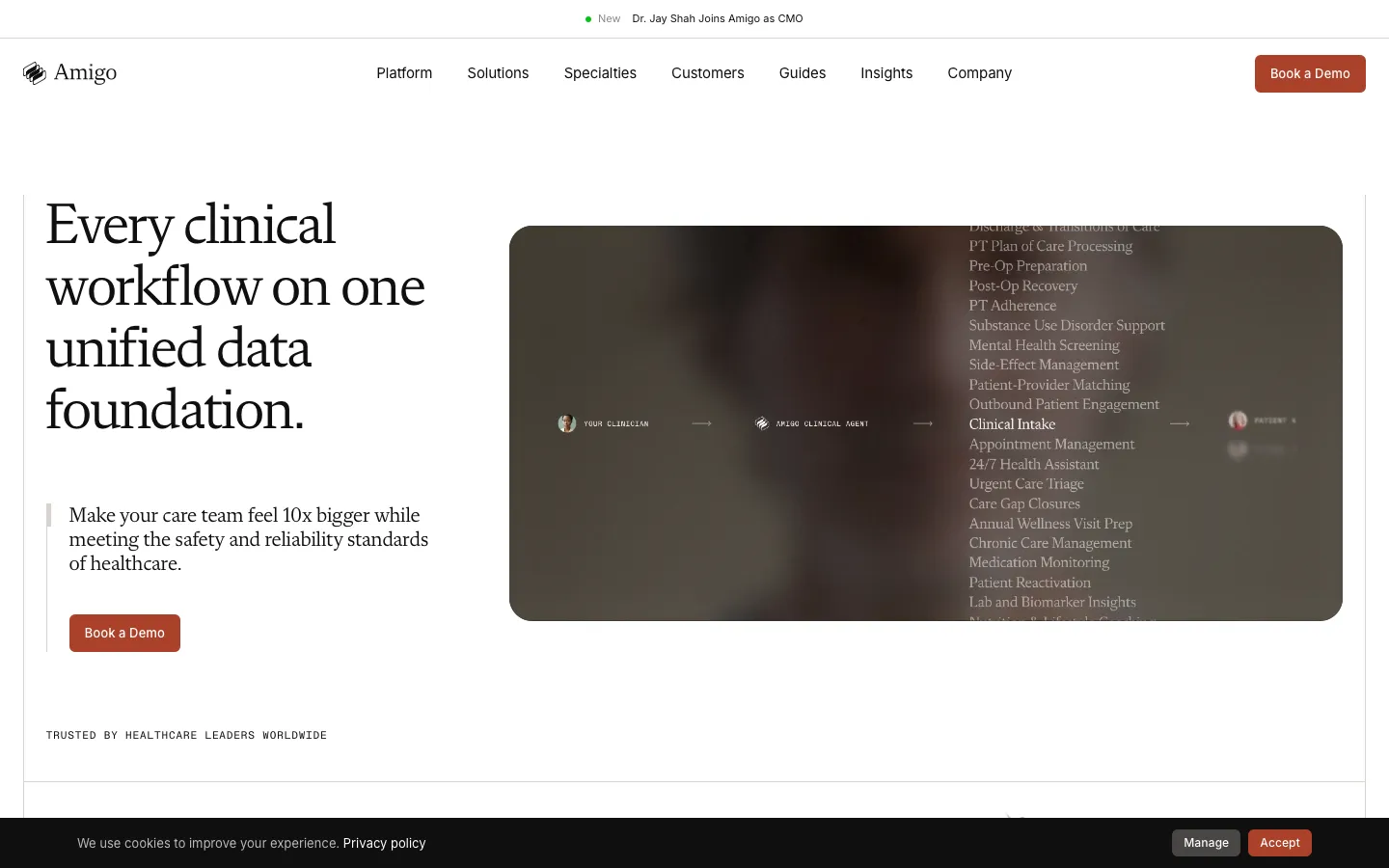
Task: Click the 'Make your care team' tagline
Action: coord(249,539)
